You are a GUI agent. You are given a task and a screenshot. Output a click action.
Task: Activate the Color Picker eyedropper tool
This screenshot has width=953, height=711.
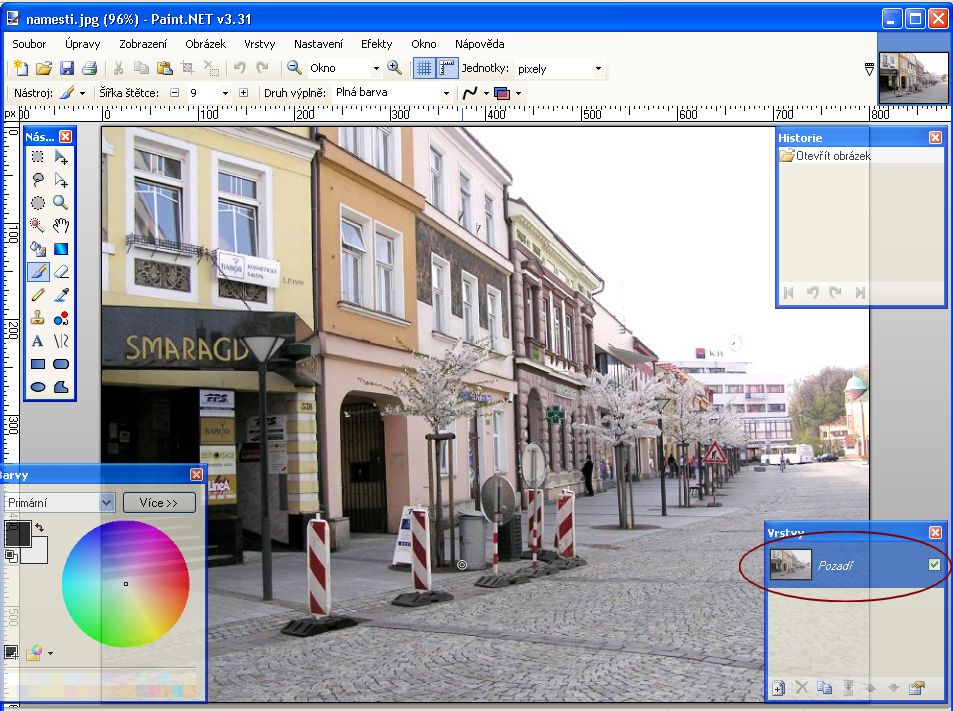click(x=61, y=294)
